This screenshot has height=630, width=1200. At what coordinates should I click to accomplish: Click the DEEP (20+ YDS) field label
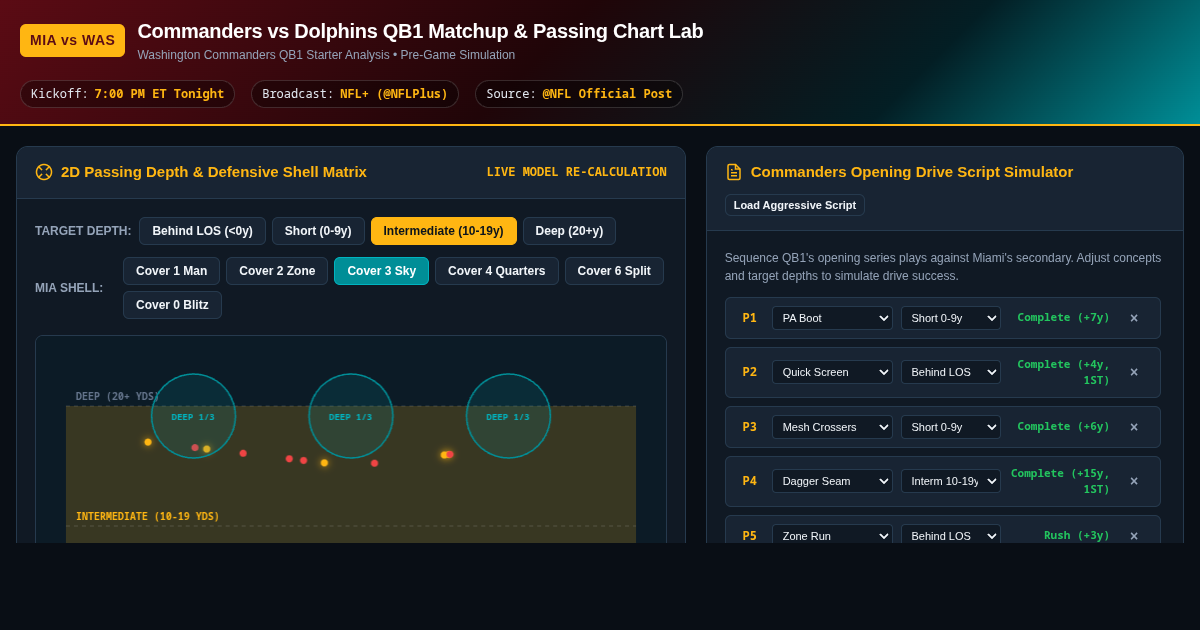(117, 397)
